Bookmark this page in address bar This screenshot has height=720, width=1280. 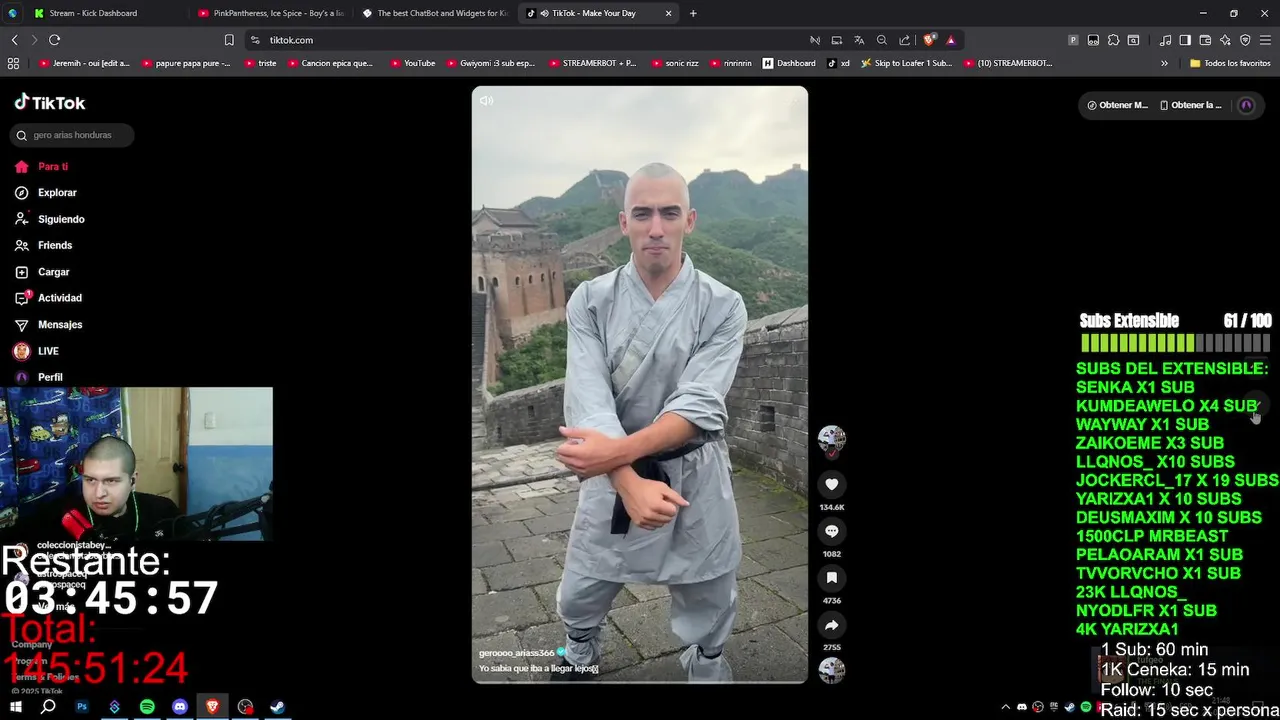(229, 40)
